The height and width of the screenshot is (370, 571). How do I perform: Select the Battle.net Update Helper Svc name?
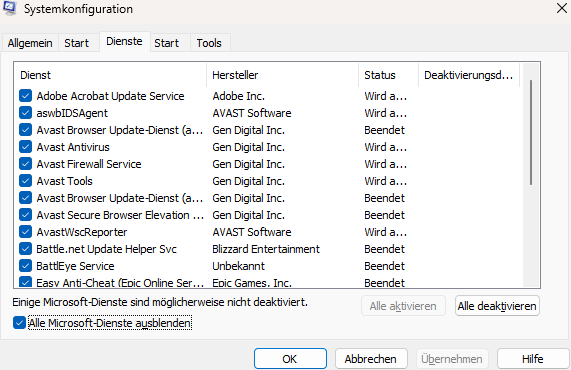106,249
